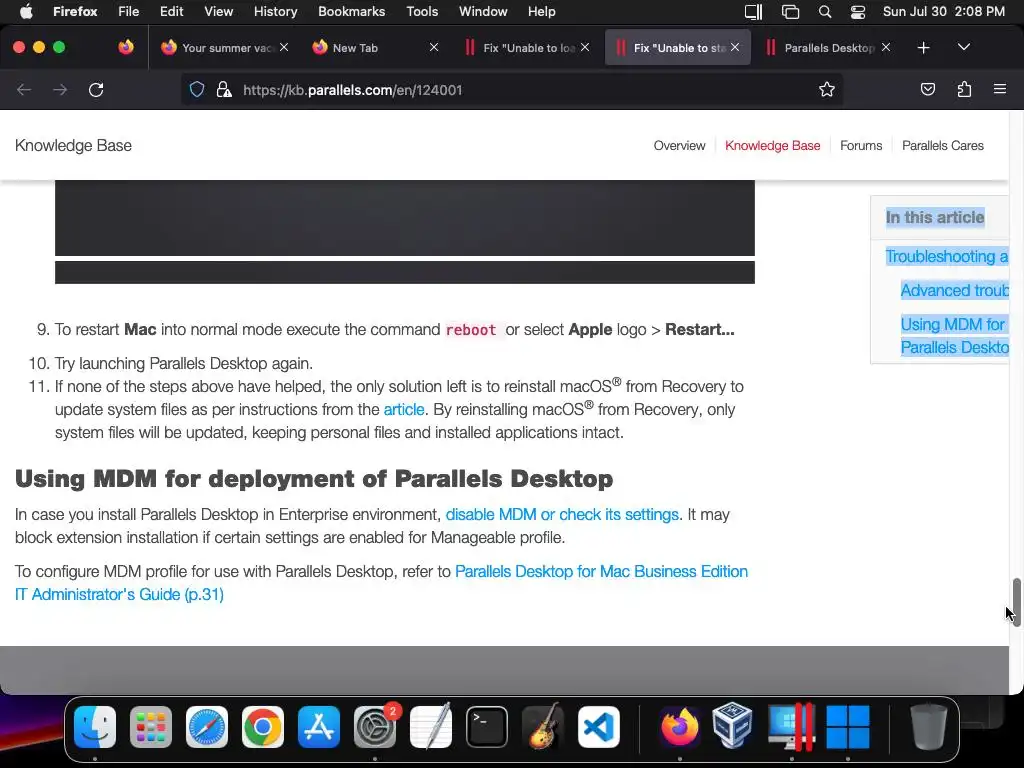
Task: Open the Parallels Cares link
Action: pos(942,146)
